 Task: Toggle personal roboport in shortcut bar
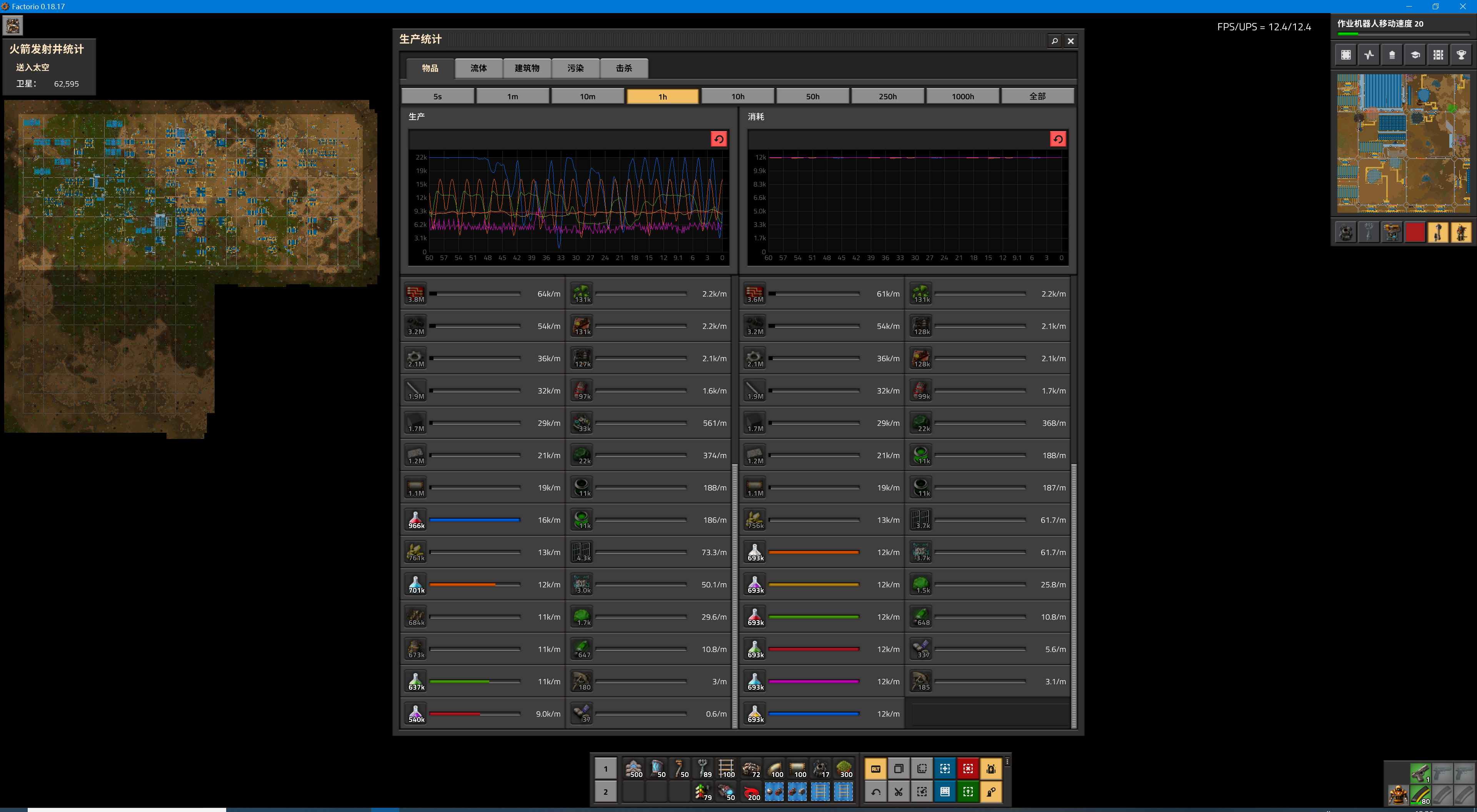pos(991,769)
